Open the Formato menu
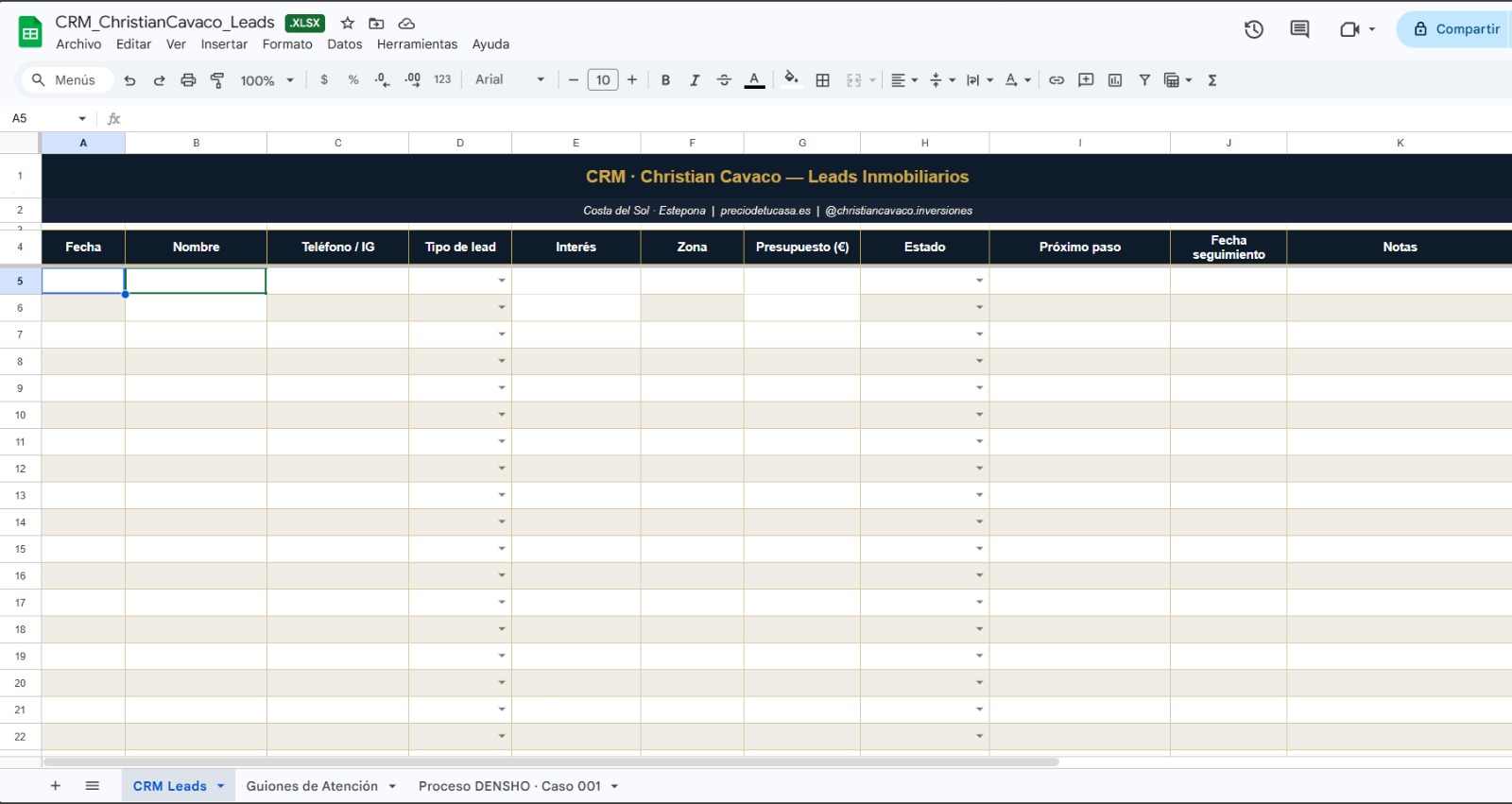 287,44
